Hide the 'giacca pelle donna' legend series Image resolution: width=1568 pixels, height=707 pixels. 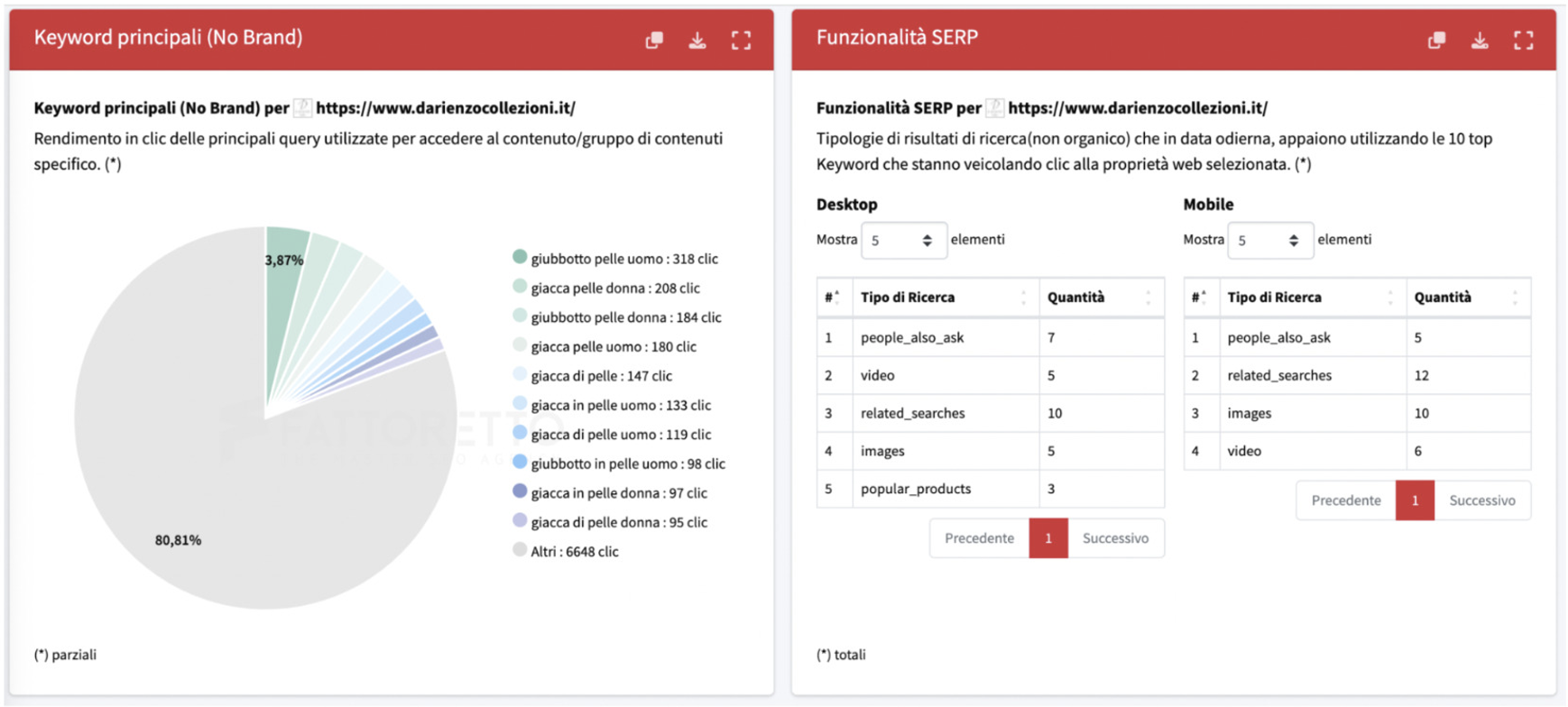coord(614,289)
